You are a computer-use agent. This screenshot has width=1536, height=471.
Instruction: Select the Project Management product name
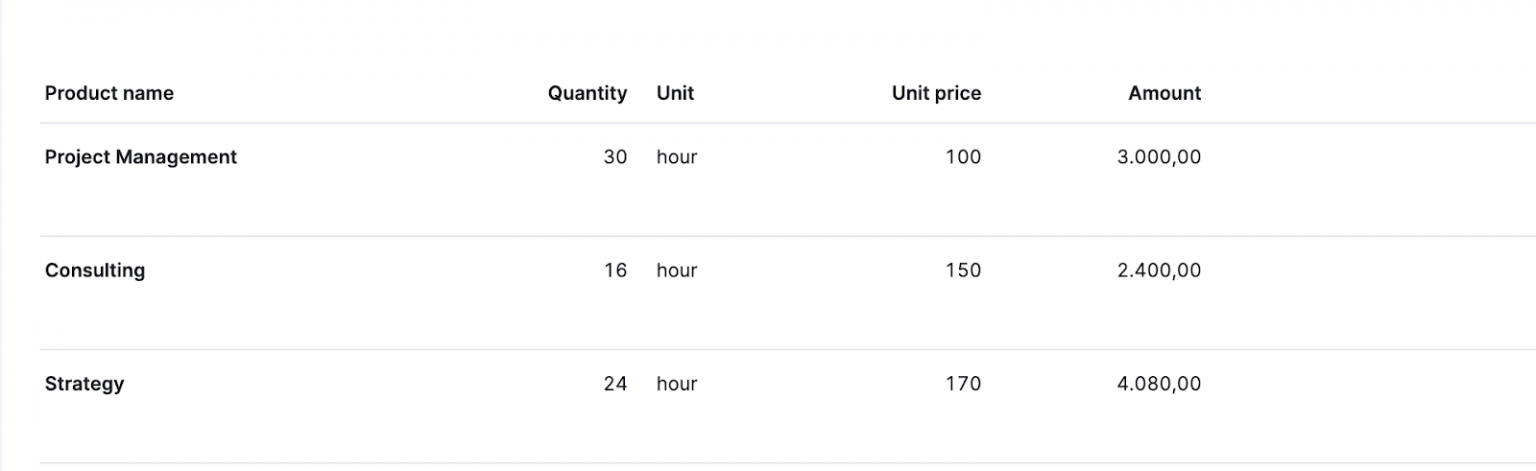(x=141, y=157)
